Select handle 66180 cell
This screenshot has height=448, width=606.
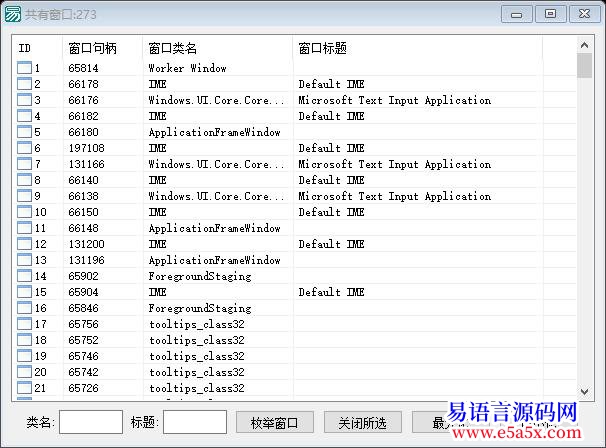83,132
